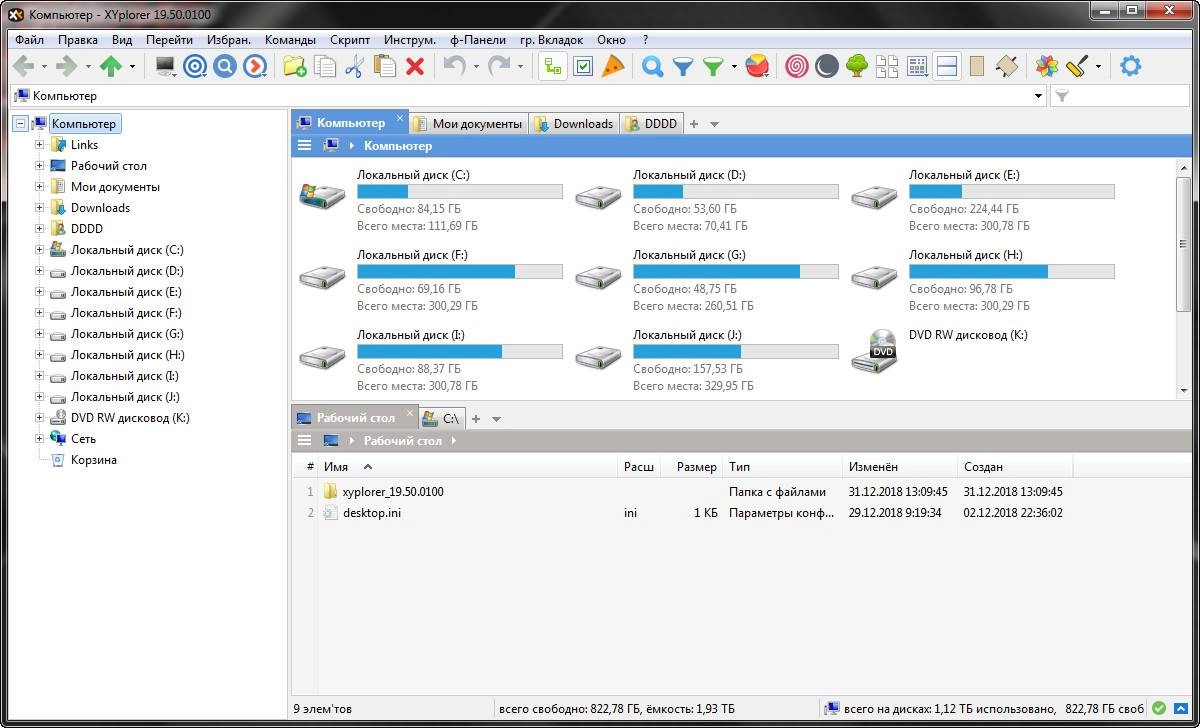Viewport: 1200px width, 728px height.
Task: Go forward with the grey right arrow
Action: (67, 67)
